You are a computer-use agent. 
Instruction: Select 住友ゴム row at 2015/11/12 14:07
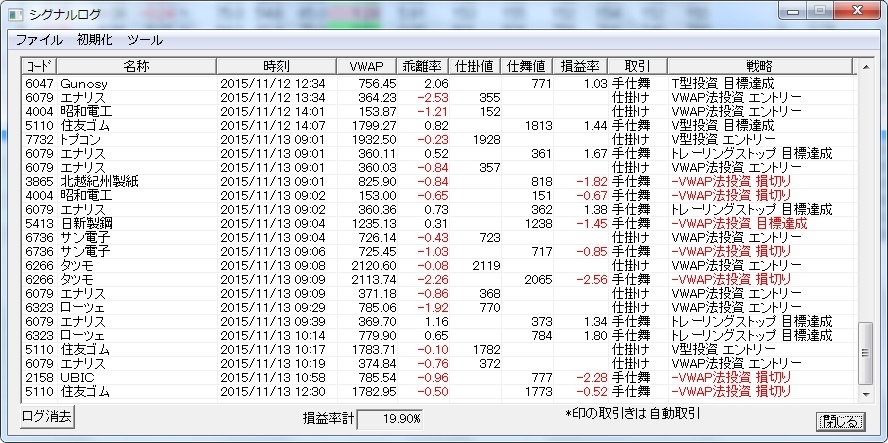437,125
